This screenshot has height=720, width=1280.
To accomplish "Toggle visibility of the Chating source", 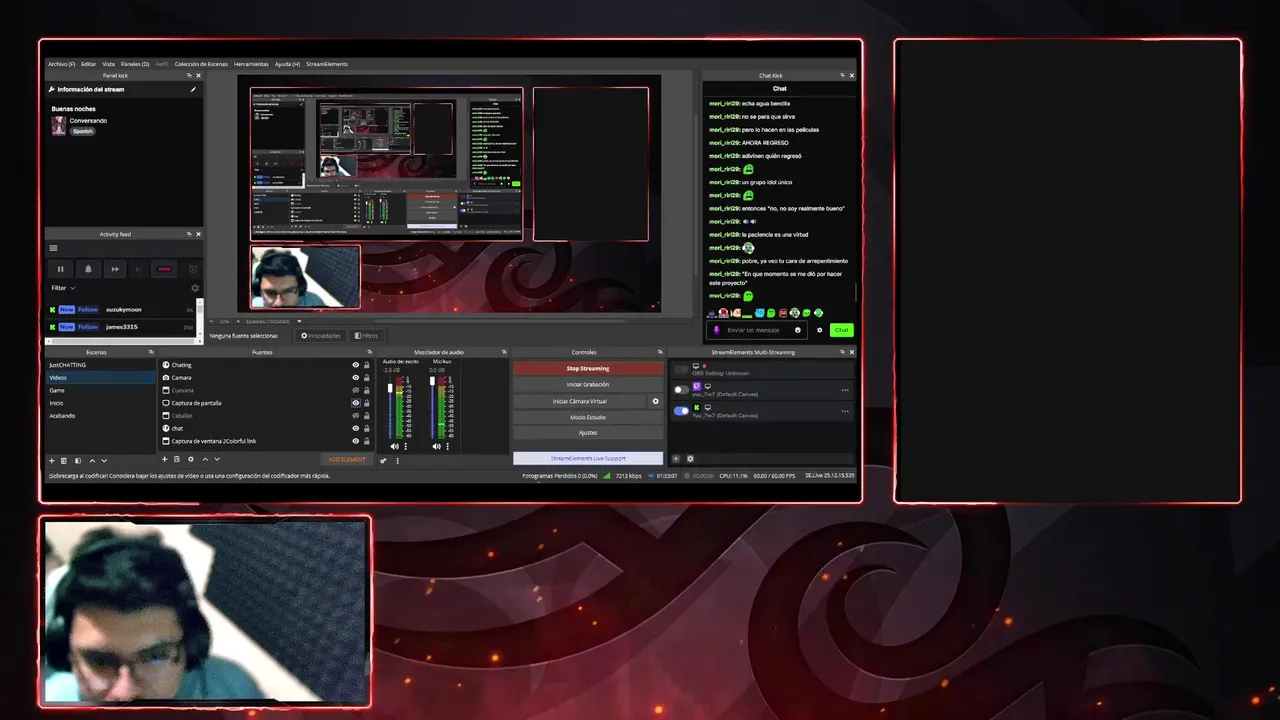I will (355, 365).
